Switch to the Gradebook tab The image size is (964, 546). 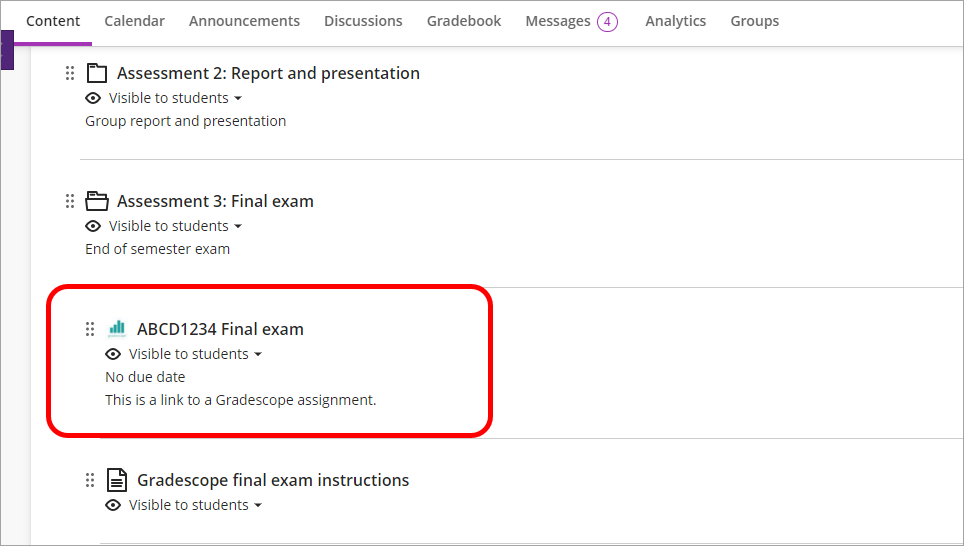[464, 21]
